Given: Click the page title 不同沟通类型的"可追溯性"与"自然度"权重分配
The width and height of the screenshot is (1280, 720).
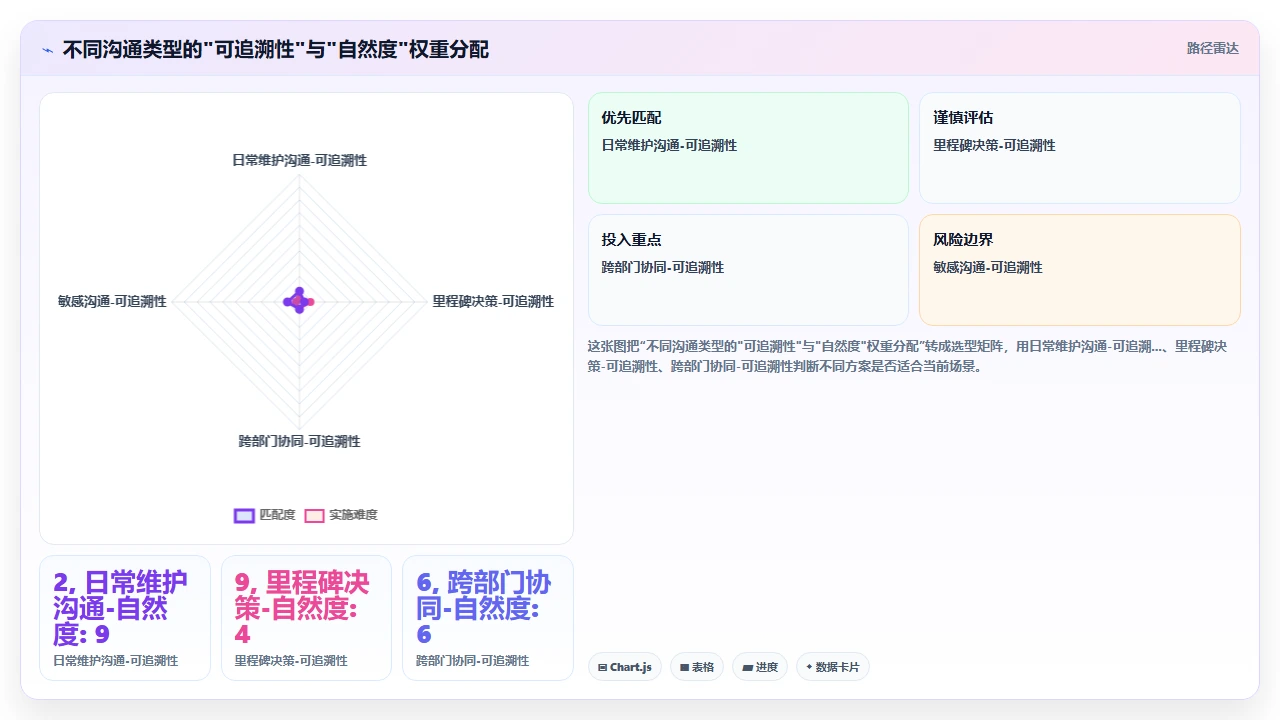Looking at the screenshot, I should pyautogui.click(x=276, y=49).
